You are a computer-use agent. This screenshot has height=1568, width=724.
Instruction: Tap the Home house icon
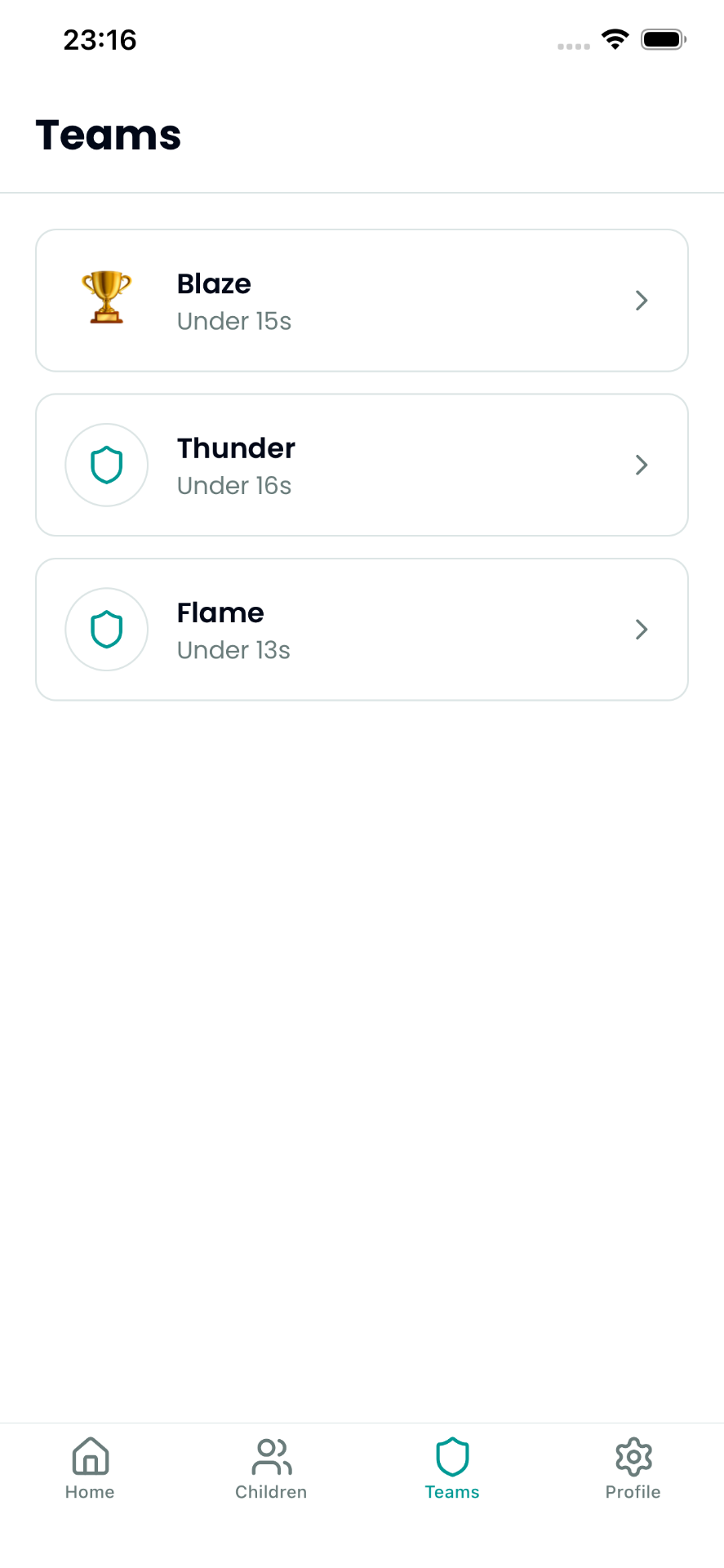pos(91,1456)
